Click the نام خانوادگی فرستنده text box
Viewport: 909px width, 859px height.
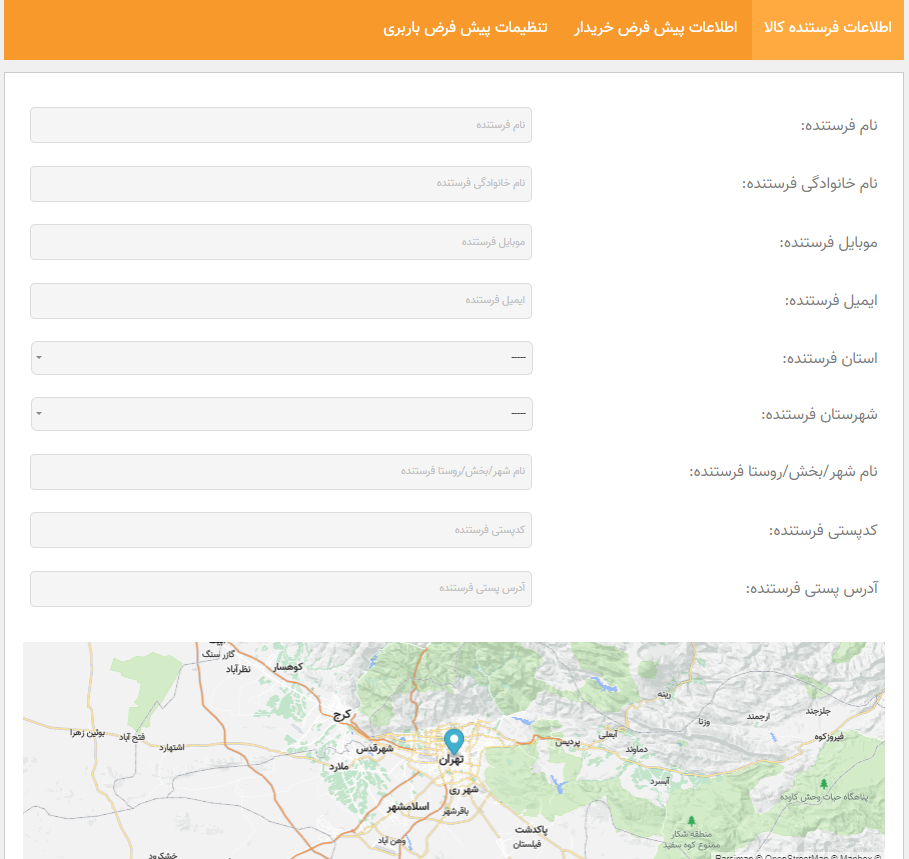pyautogui.click(x=281, y=184)
